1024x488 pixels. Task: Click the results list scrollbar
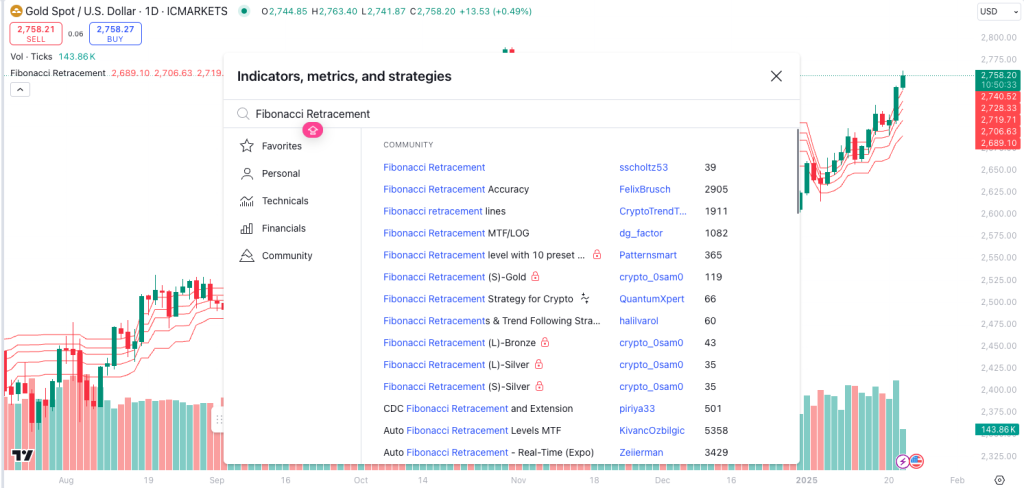pyautogui.click(x=798, y=170)
